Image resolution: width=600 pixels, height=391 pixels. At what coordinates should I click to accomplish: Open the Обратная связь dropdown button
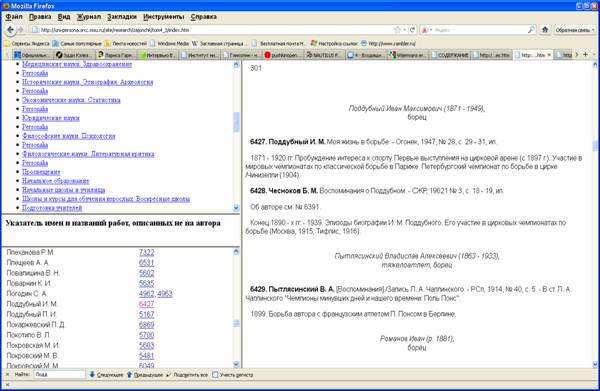tap(575, 30)
